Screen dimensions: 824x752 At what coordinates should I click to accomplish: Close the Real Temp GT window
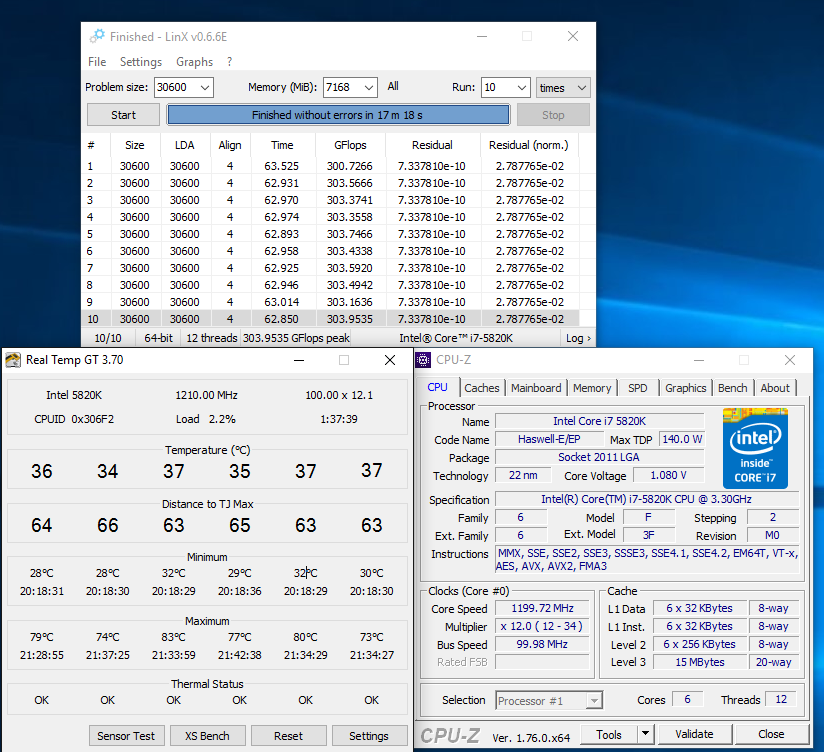(390, 360)
